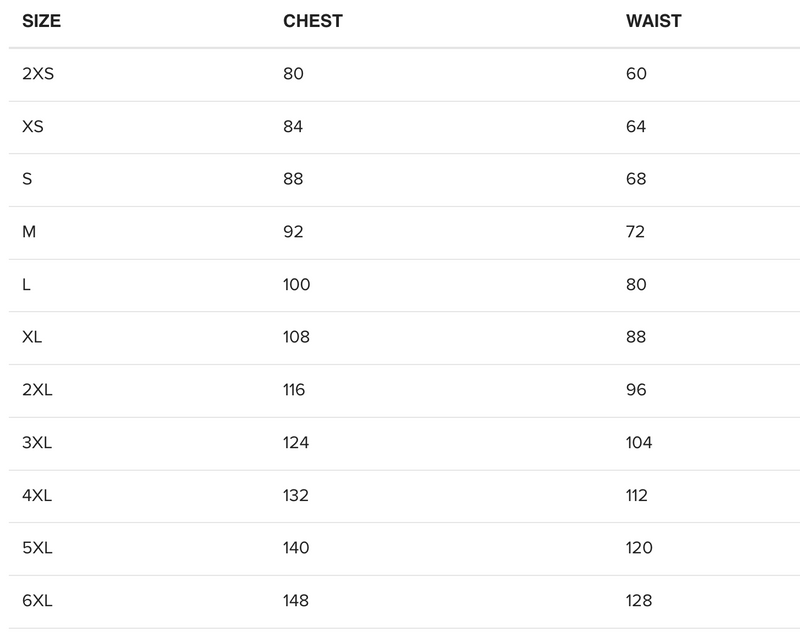Click the M size label
The image size is (800, 642).
[x=29, y=232]
